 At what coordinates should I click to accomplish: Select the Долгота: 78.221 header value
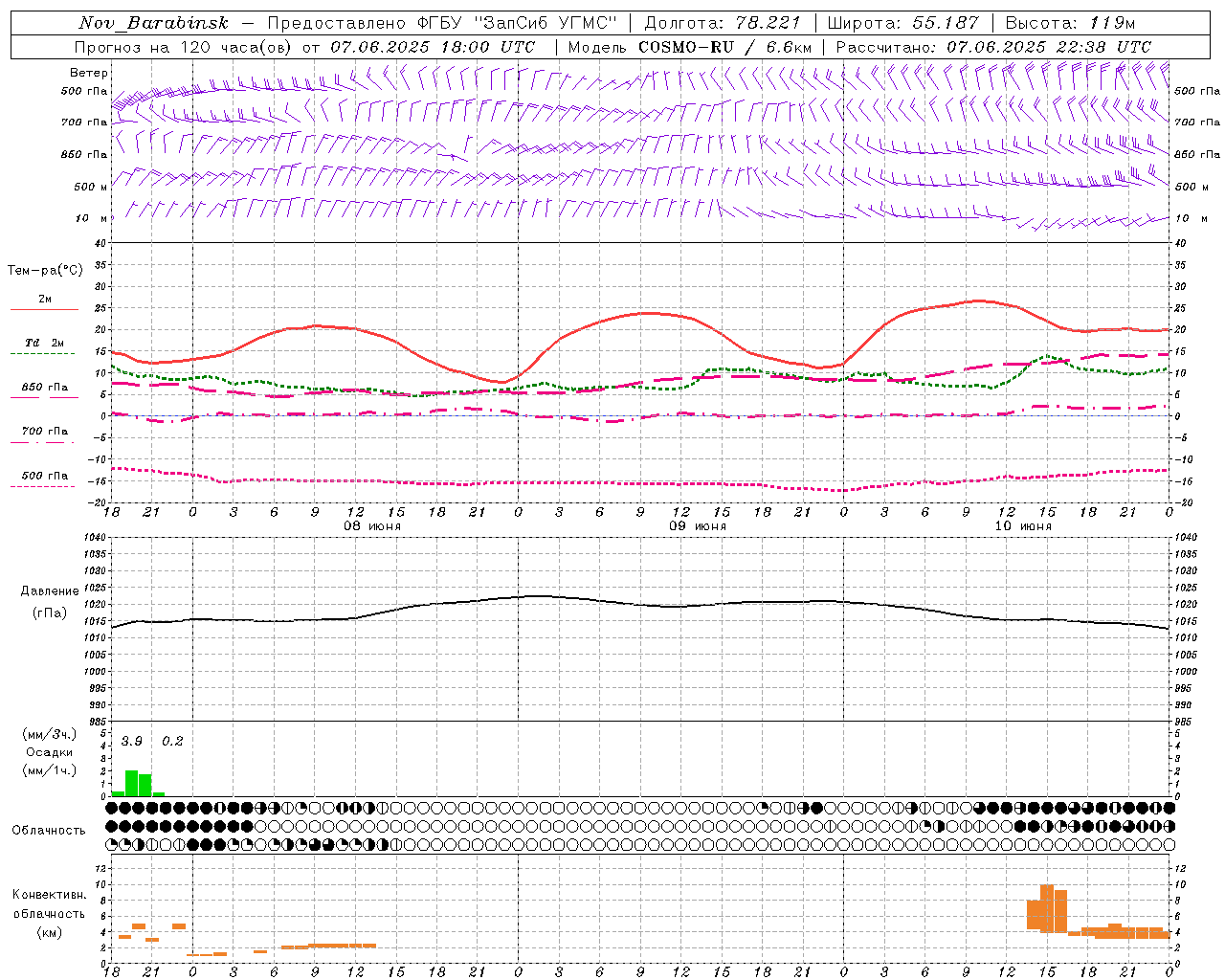coord(722,23)
